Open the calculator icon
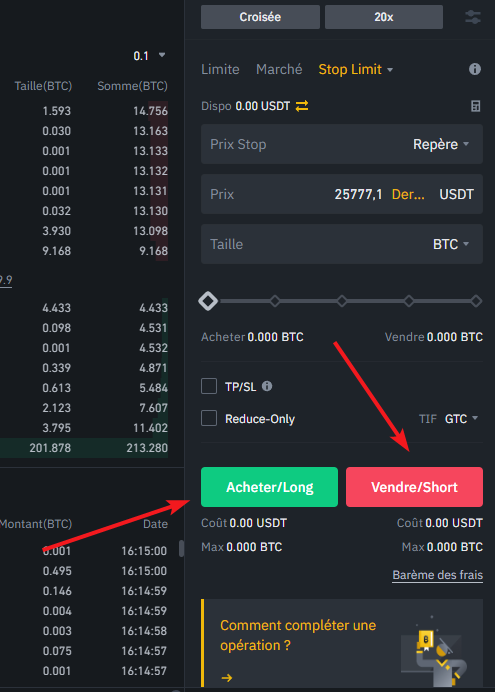495x692 pixels. pos(476,106)
